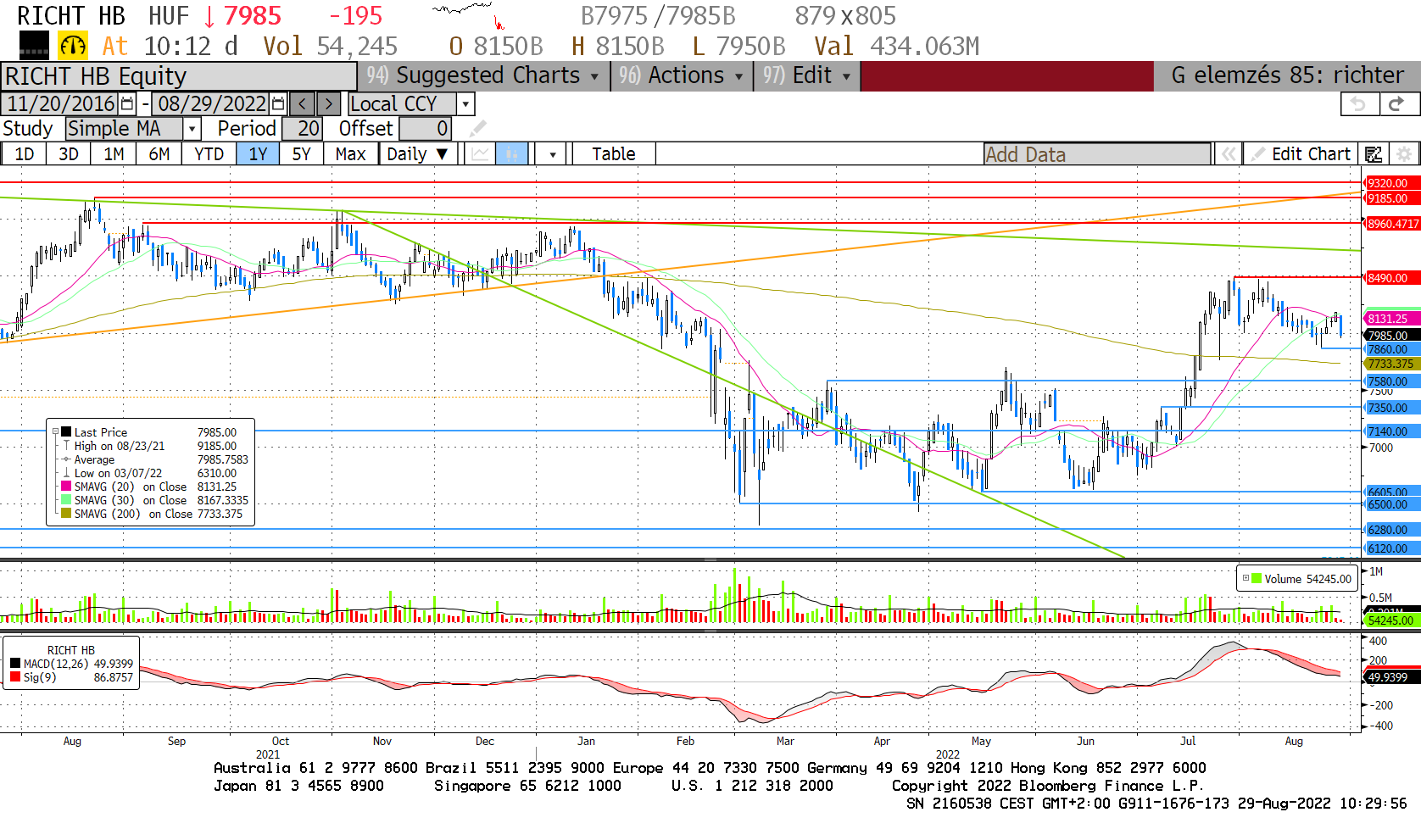Open the Actions dropdown menu
The height and width of the screenshot is (840, 1421).
tap(681, 75)
